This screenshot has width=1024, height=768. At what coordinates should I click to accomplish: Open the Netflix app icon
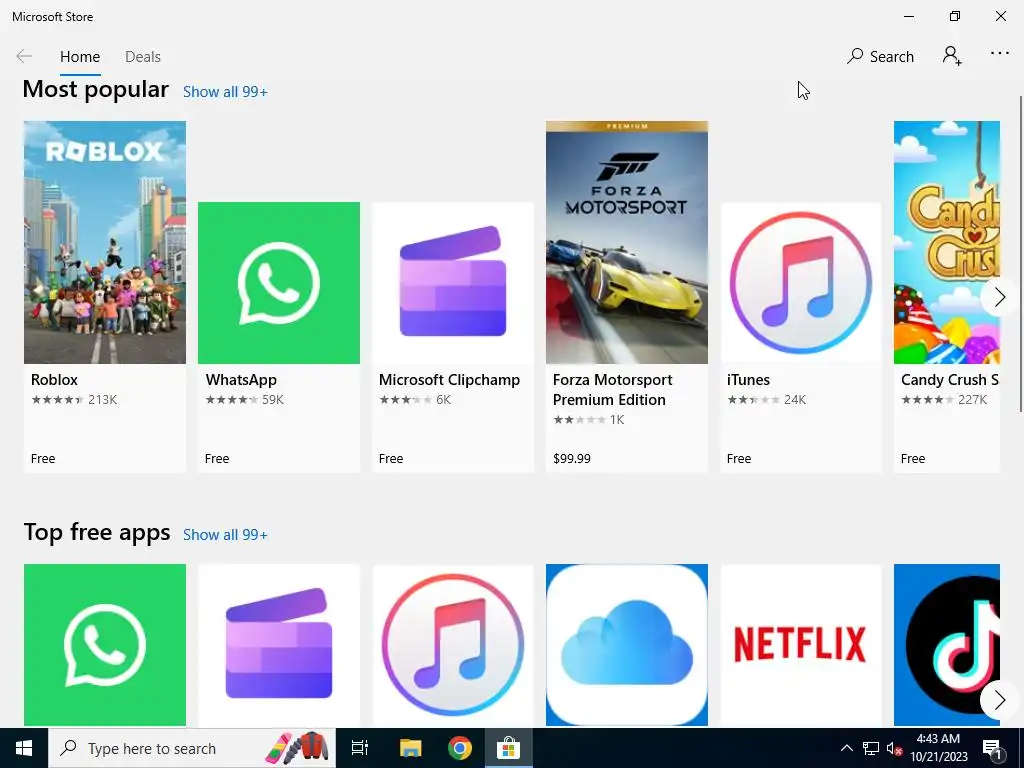pos(801,645)
